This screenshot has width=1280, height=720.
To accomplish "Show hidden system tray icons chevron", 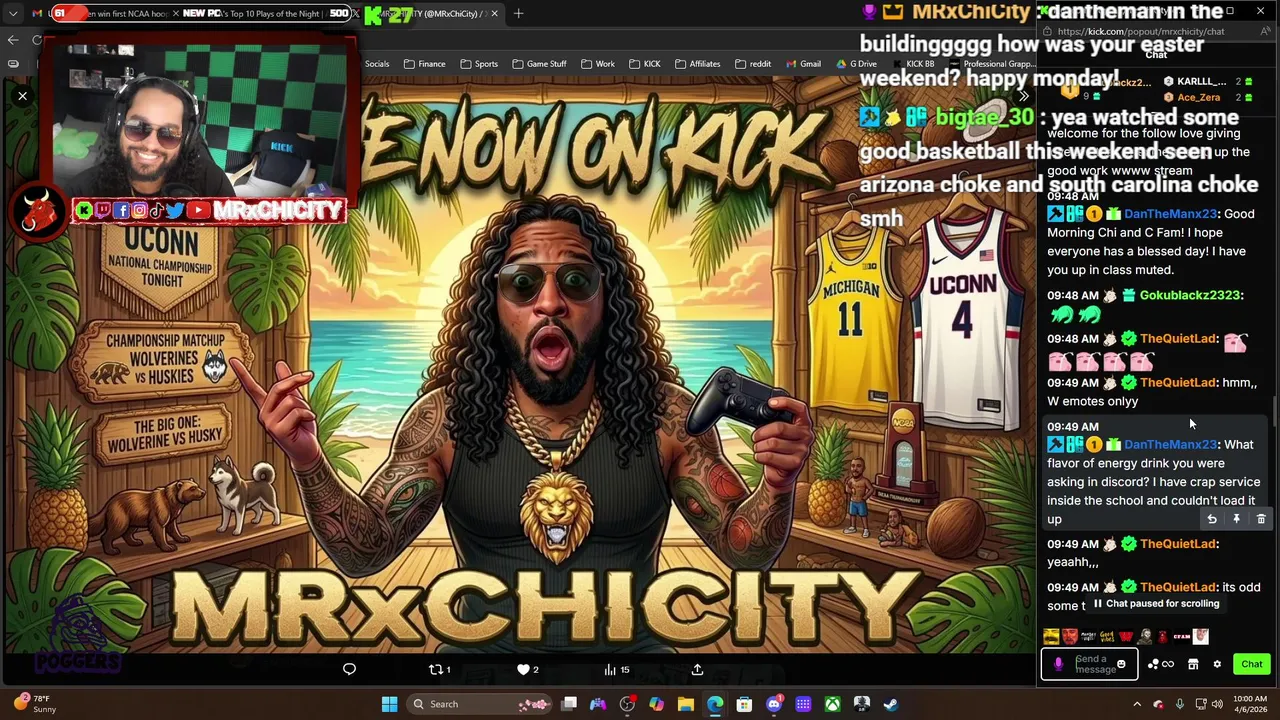I will (1136, 704).
